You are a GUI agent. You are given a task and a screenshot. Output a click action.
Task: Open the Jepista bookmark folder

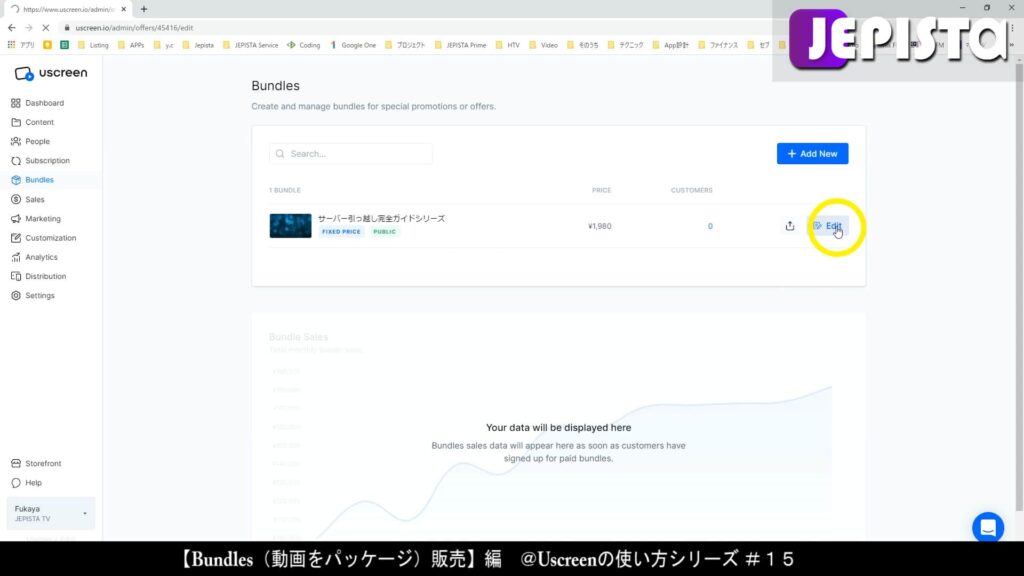[198, 45]
